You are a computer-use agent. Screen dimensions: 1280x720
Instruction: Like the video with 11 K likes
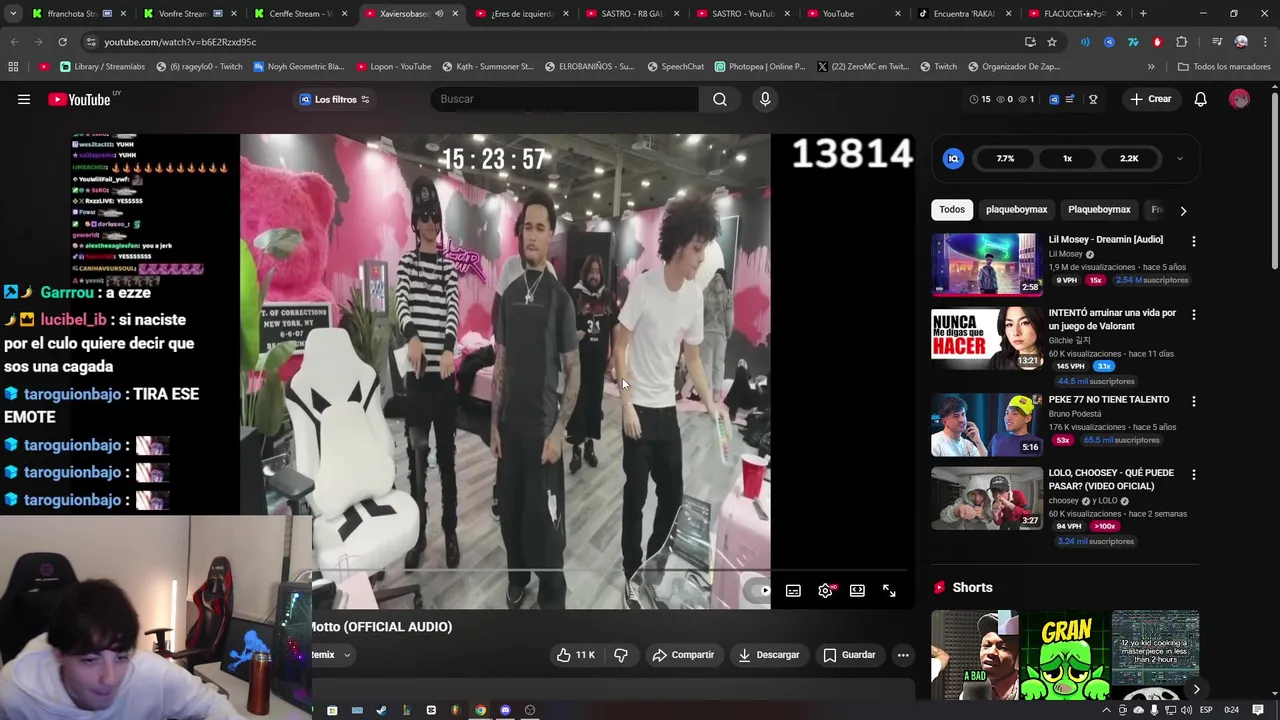pos(575,655)
